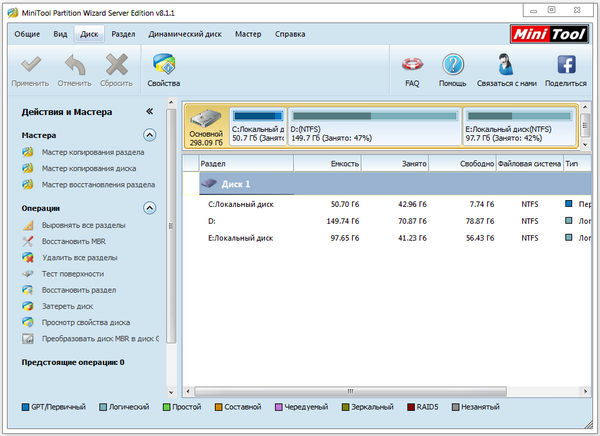Click icon beside Мастер копирования диска

pos(28,168)
